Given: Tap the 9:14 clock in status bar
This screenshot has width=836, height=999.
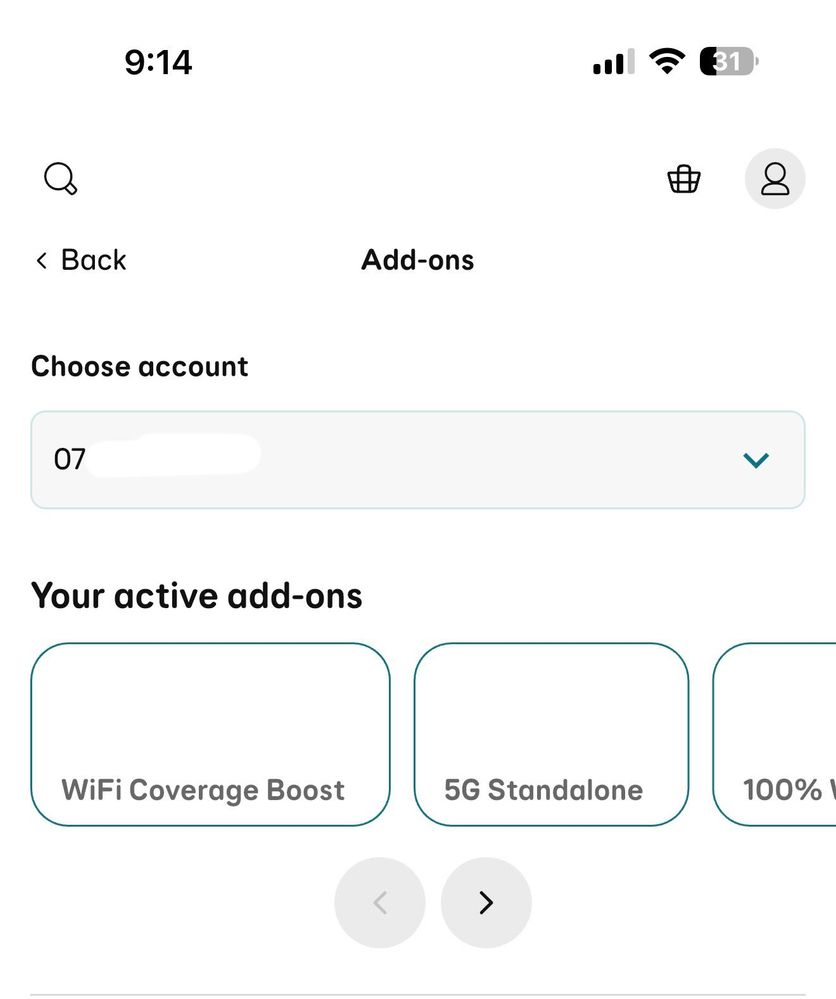Looking at the screenshot, I should click(x=158, y=62).
